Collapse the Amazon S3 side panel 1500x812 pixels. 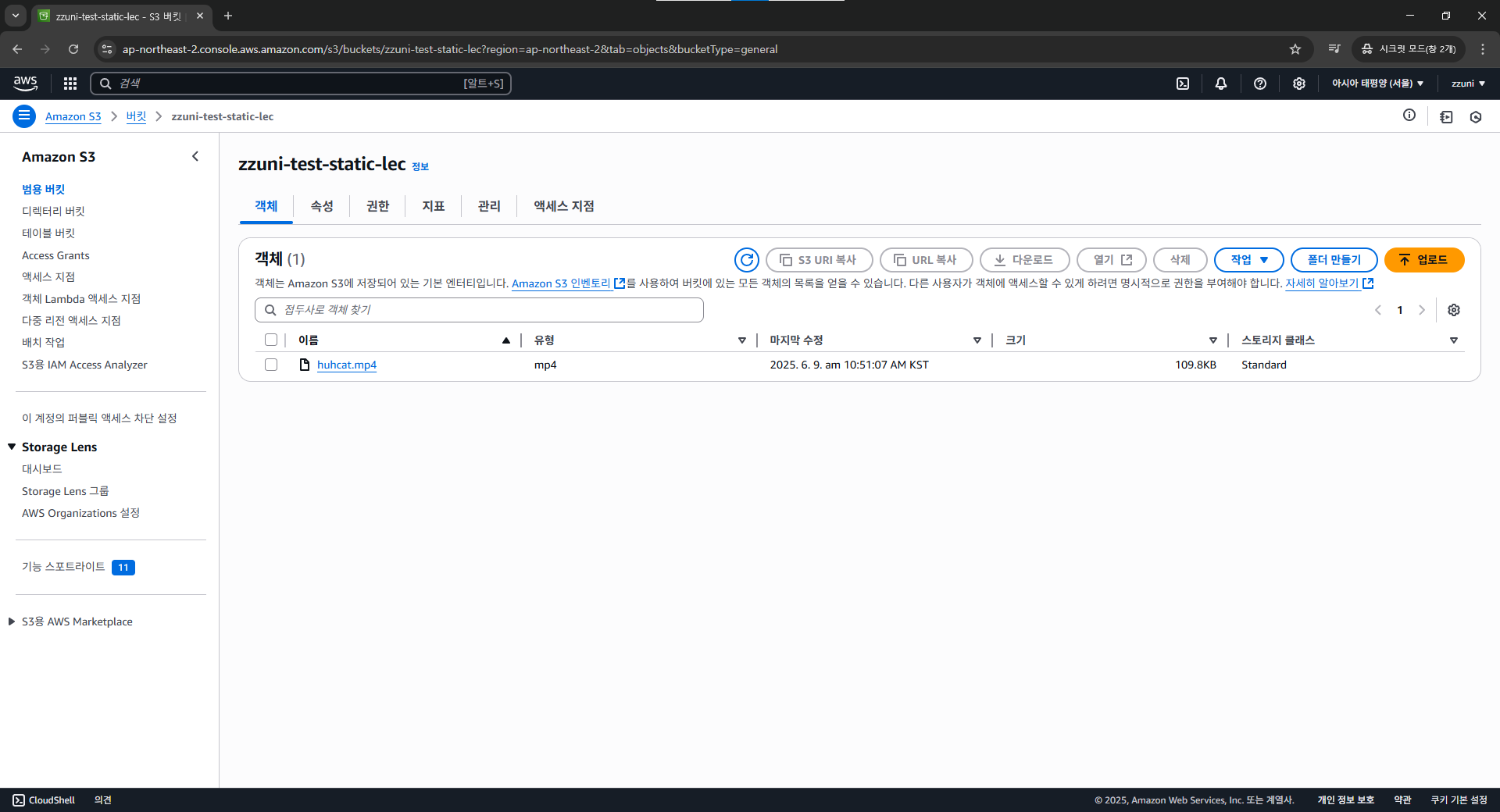195,156
